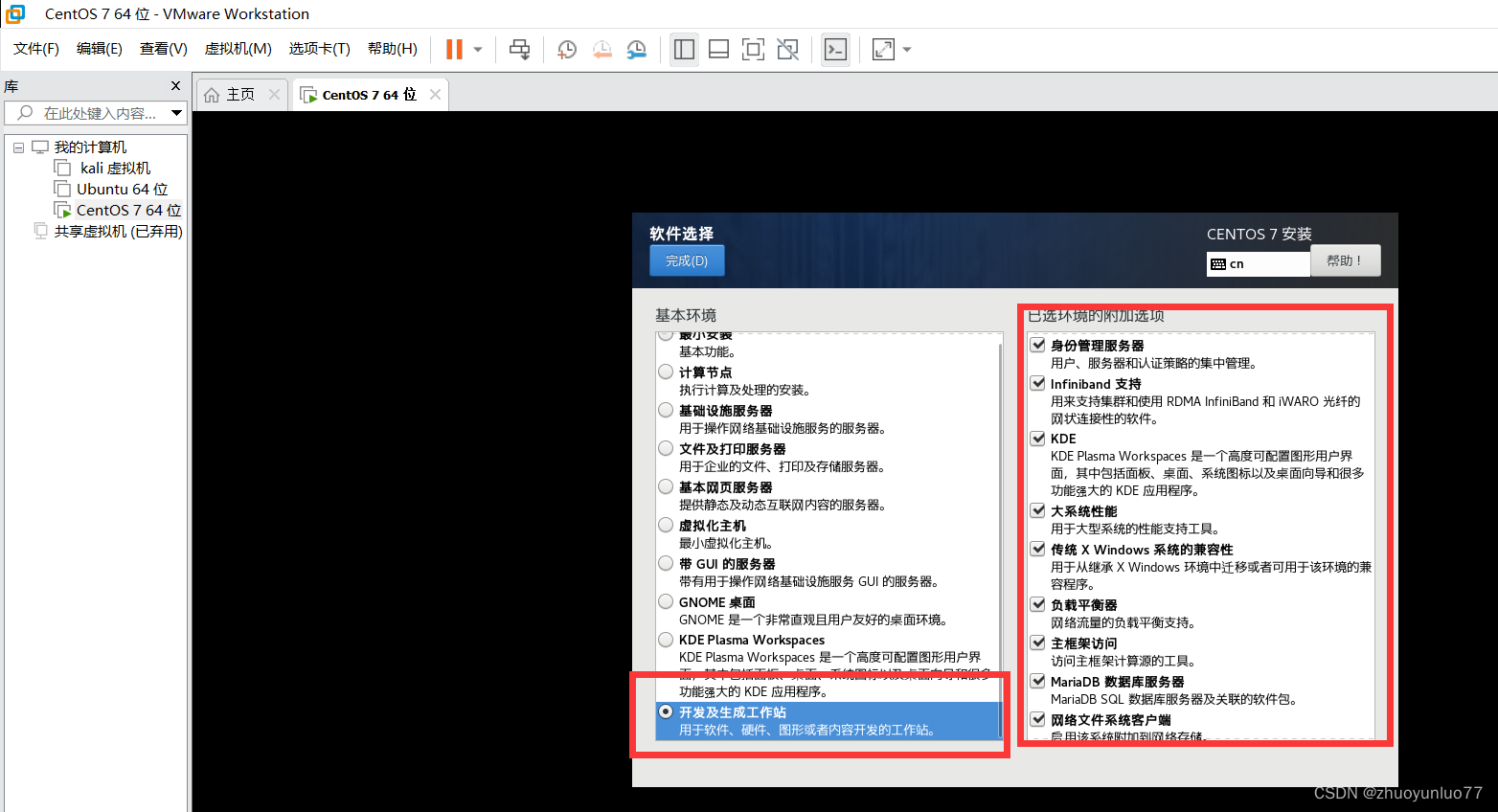Toggle the console view icon
1498x812 pixels.
pyautogui.click(x=835, y=49)
